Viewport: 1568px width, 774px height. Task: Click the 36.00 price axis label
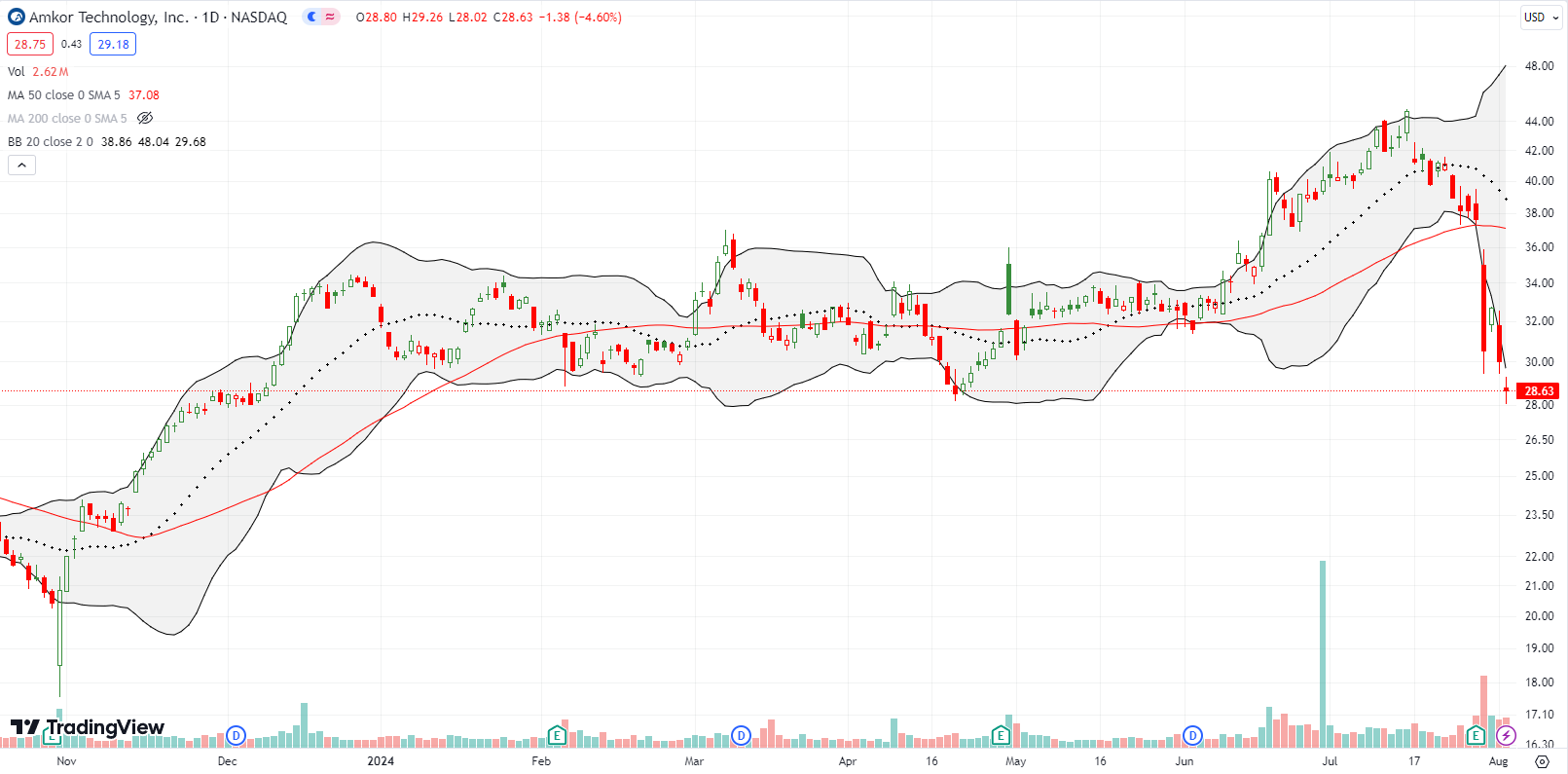1539,247
